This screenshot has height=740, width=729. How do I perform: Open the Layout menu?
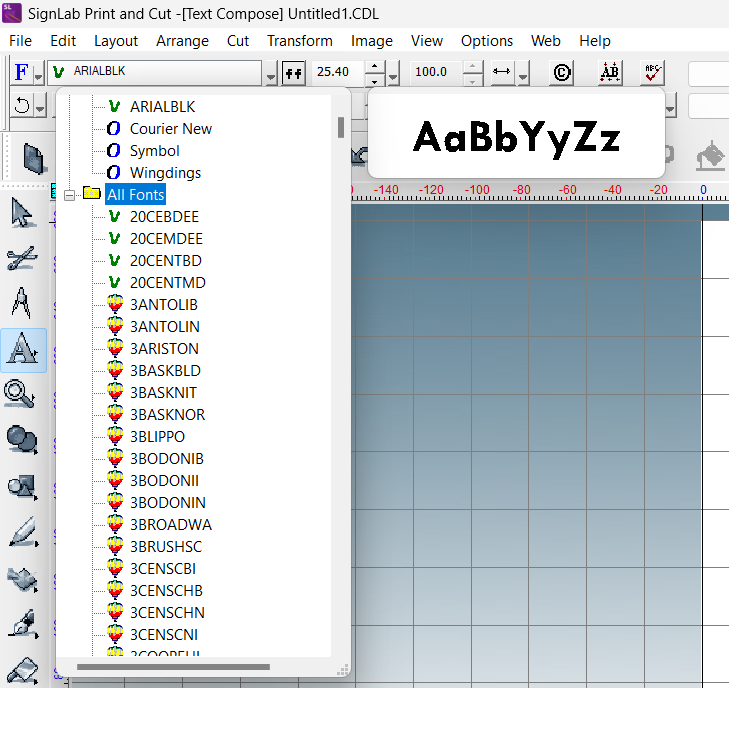point(116,41)
